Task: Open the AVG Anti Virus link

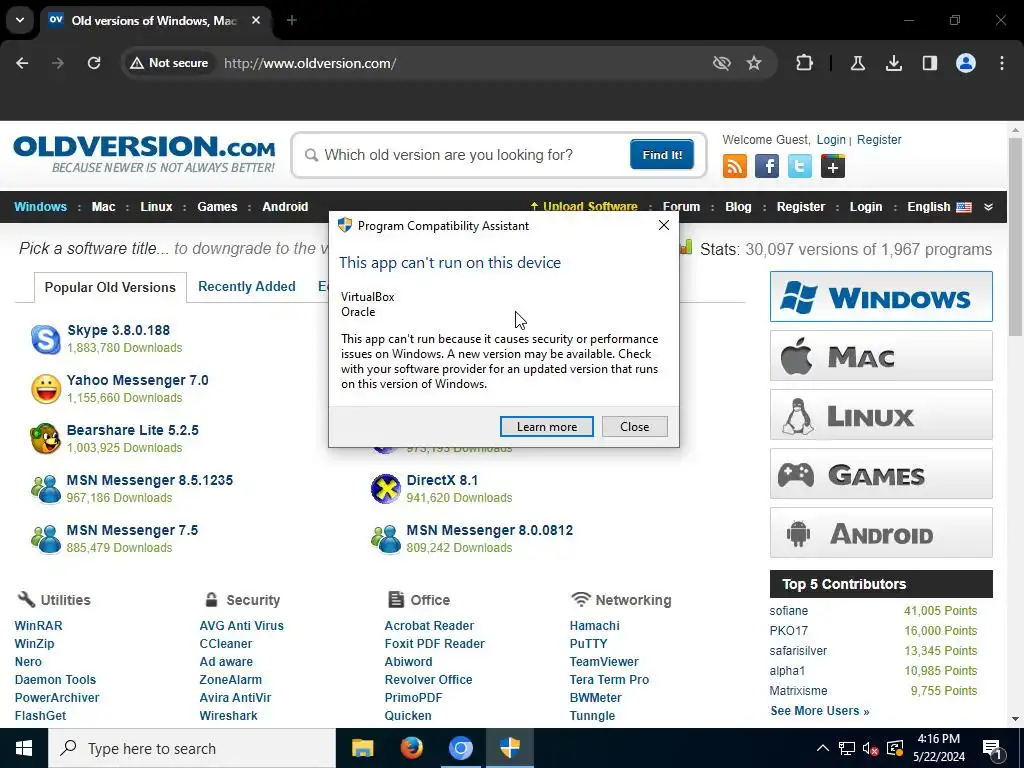Action: coord(242,626)
